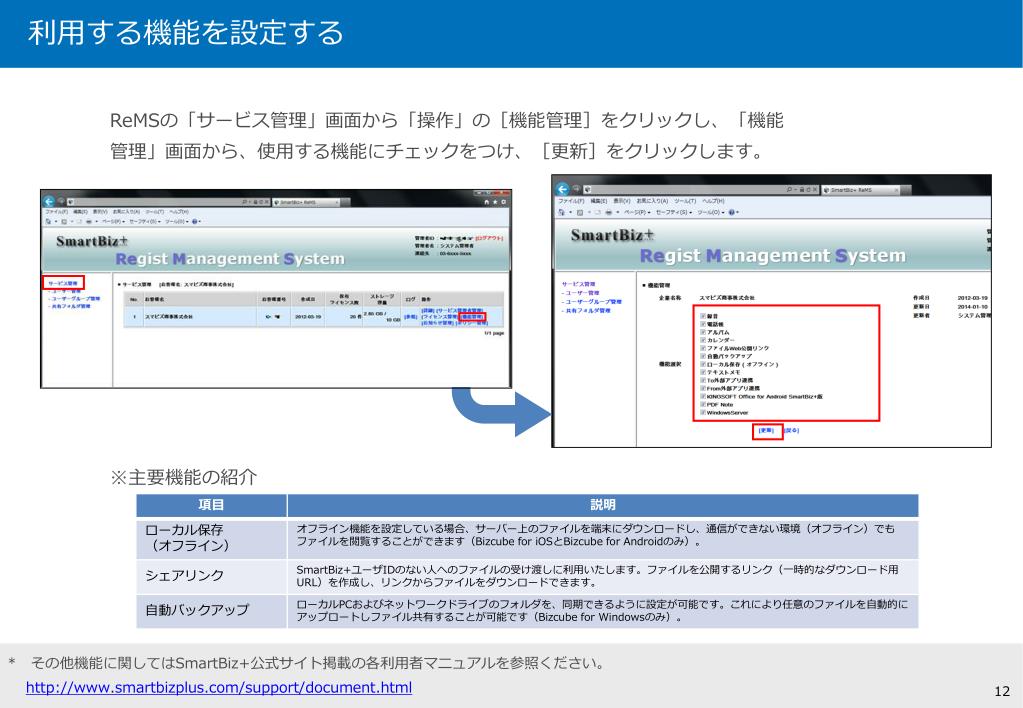Click the forward arrow in the 機能管理 window

(576, 189)
